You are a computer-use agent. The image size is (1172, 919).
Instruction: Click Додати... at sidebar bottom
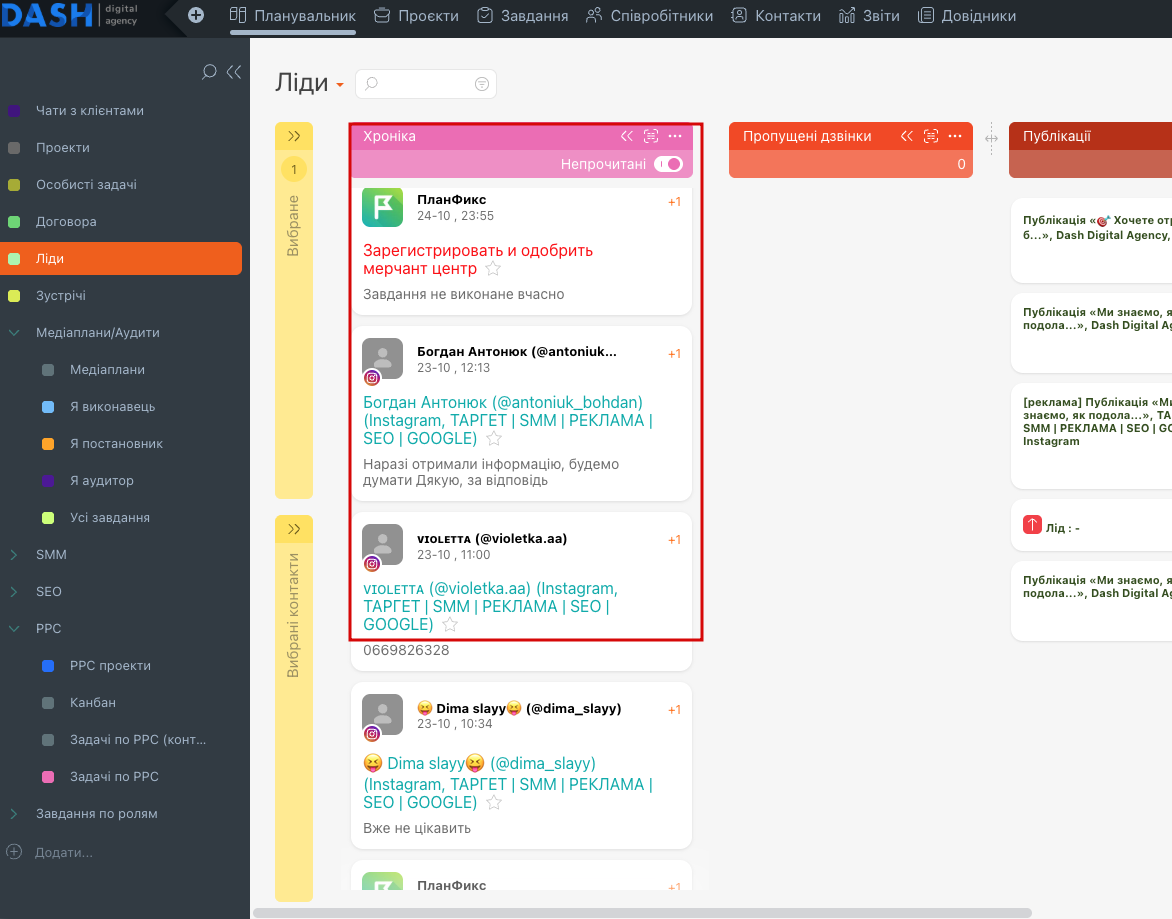point(64,853)
